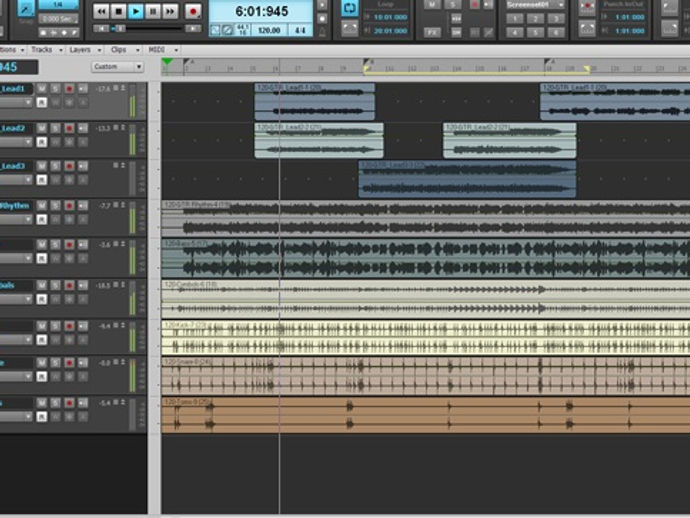Screen dimensions: 690x518
Task: Select screenset button 2
Action: [536, 18]
